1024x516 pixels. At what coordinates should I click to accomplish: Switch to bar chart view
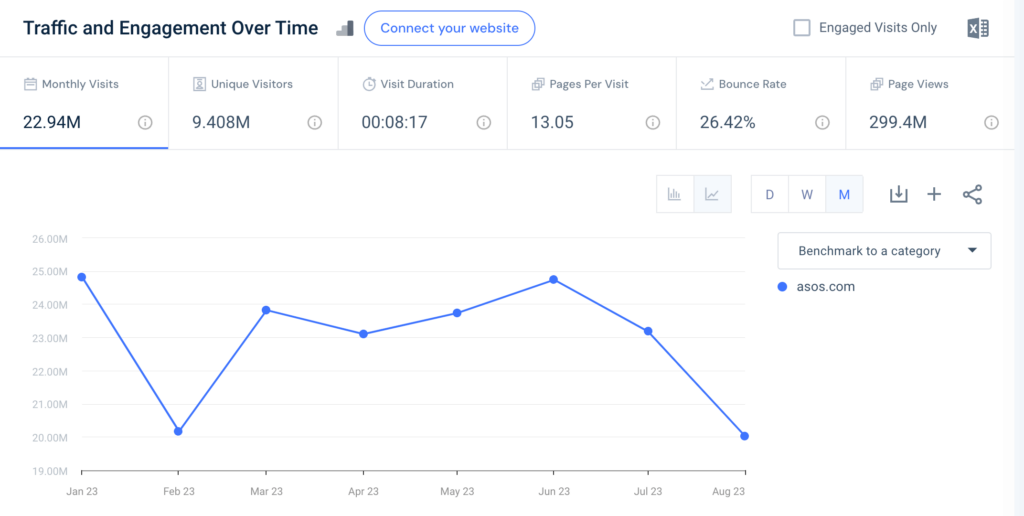coord(675,194)
